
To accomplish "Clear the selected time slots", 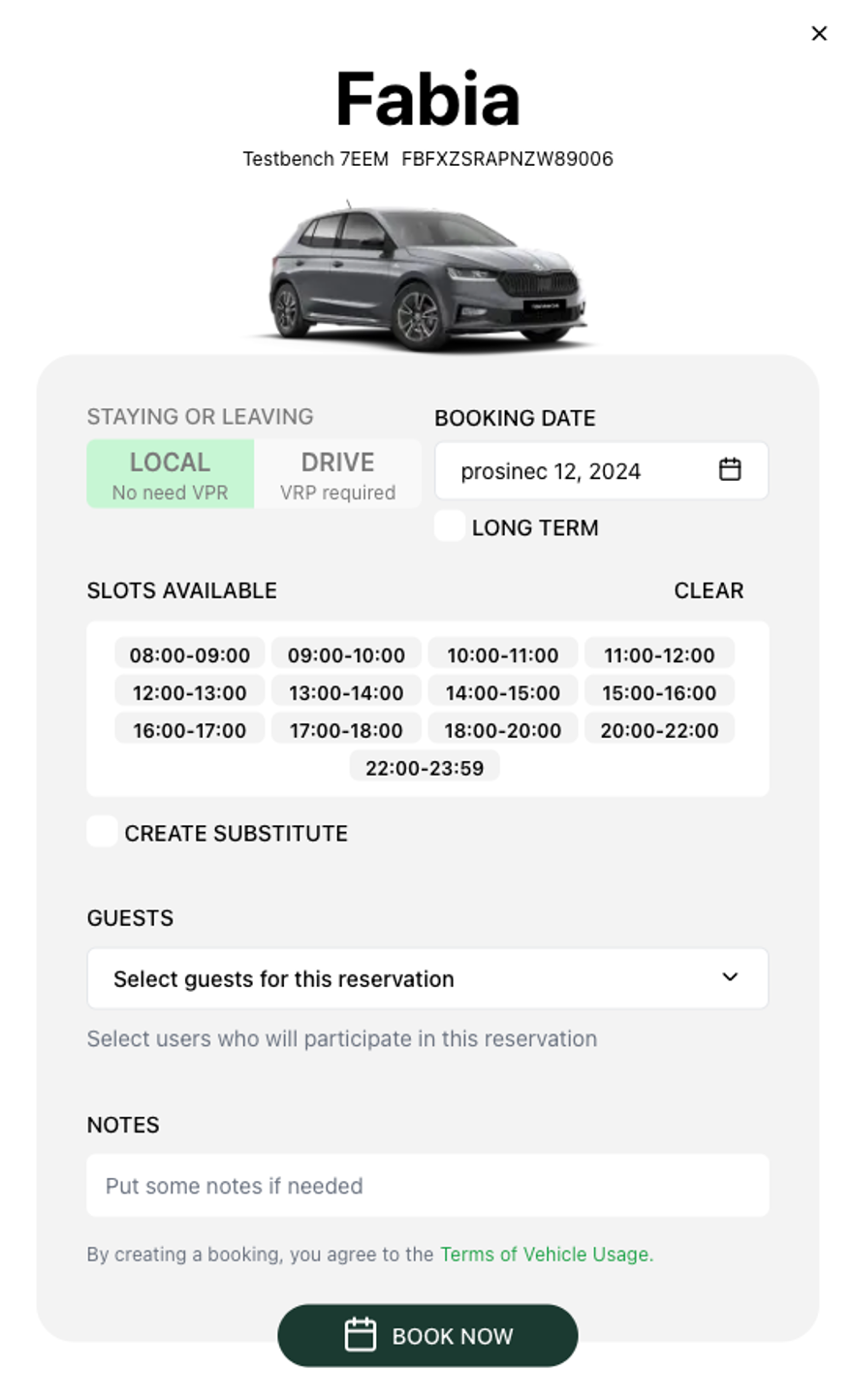I will (709, 590).
